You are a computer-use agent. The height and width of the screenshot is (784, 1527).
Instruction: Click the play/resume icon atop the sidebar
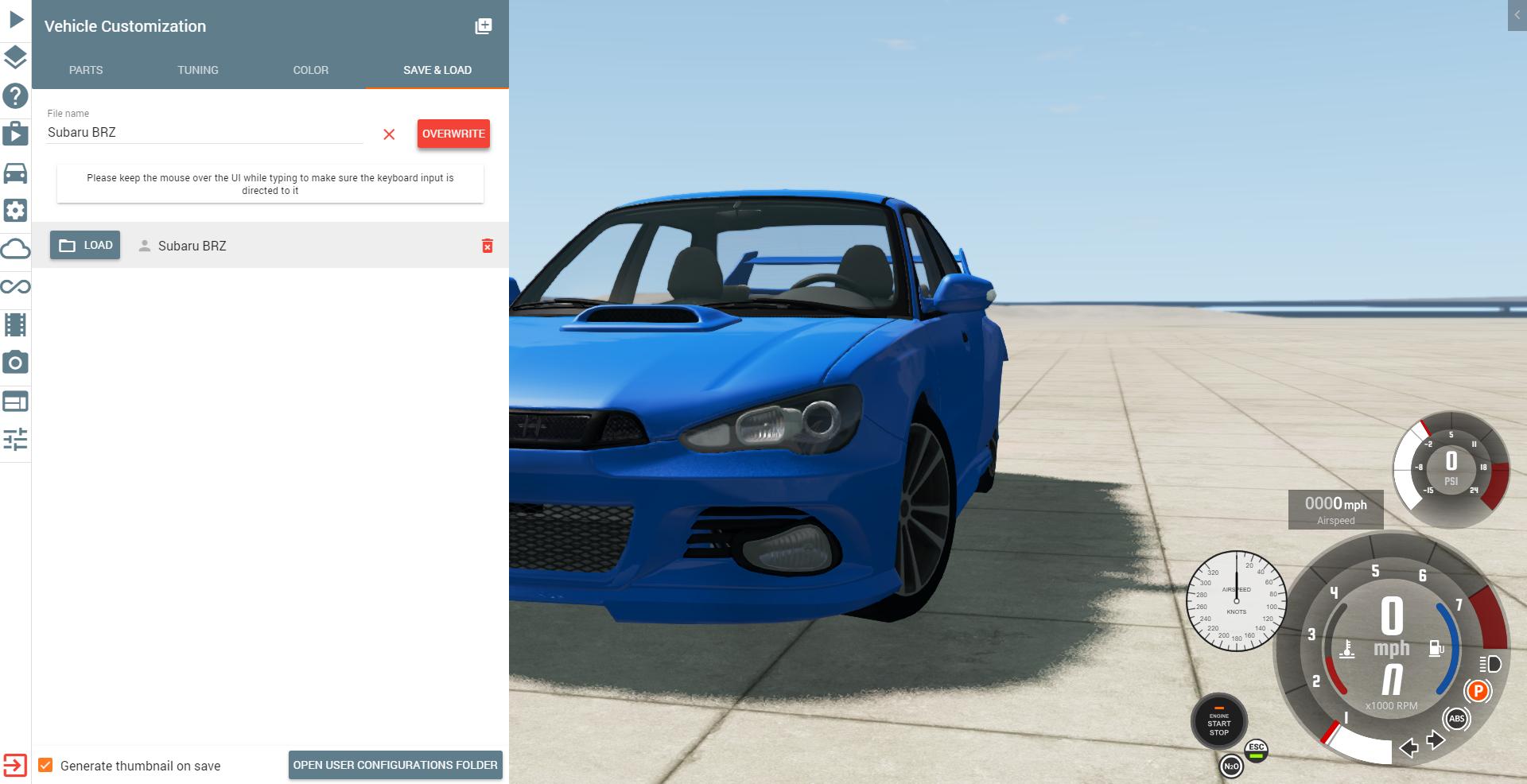pyautogui.click(x=14, y=20)
